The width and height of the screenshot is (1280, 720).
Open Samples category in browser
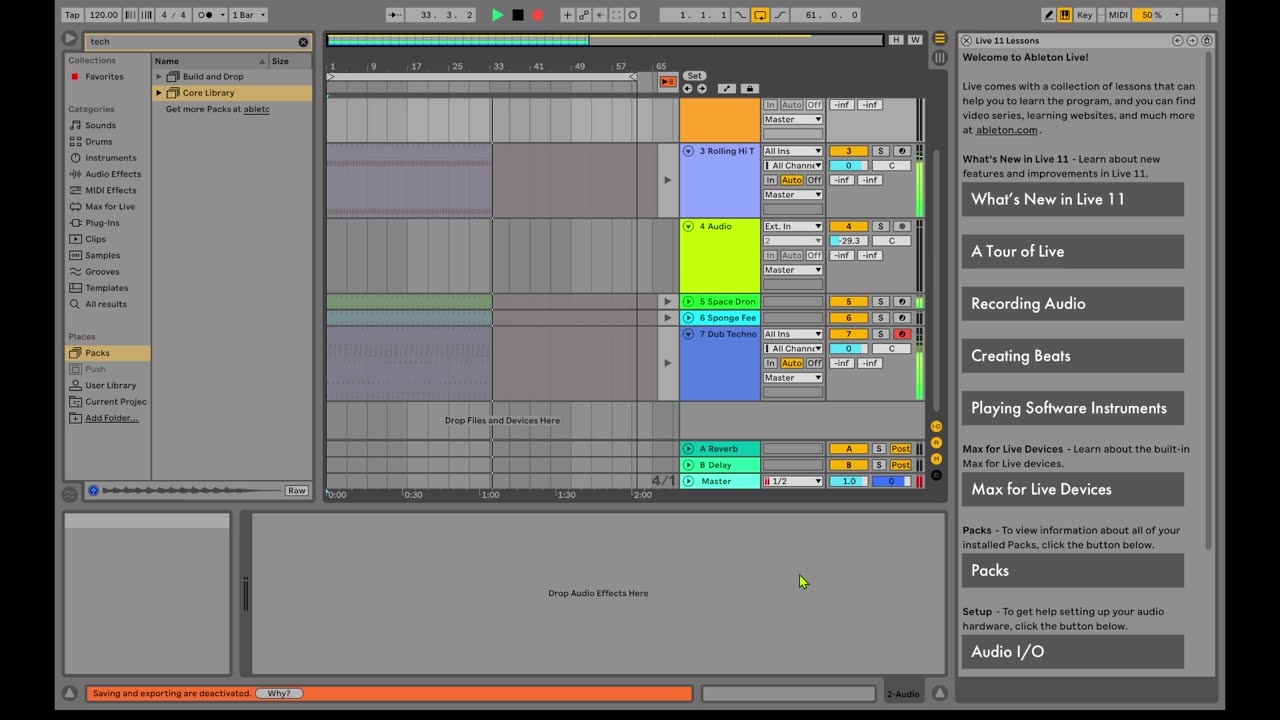tap(102, 255)
